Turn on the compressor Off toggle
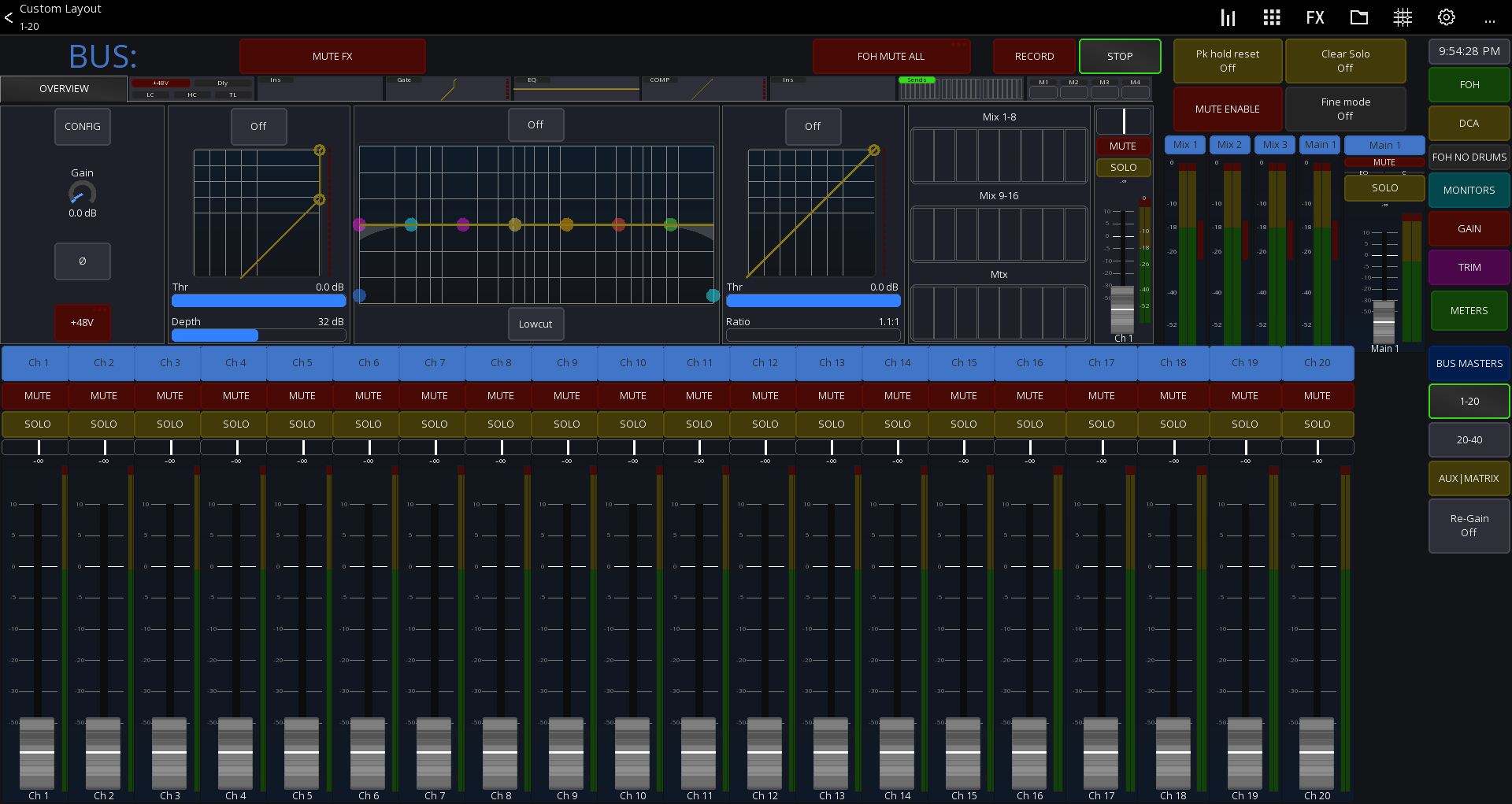 point(813,126)
